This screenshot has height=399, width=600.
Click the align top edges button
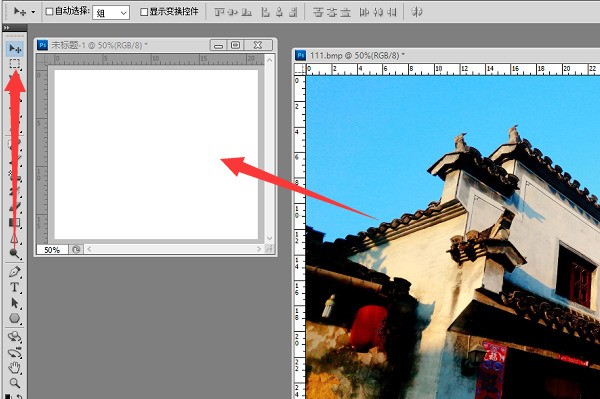tap(220, 12)
